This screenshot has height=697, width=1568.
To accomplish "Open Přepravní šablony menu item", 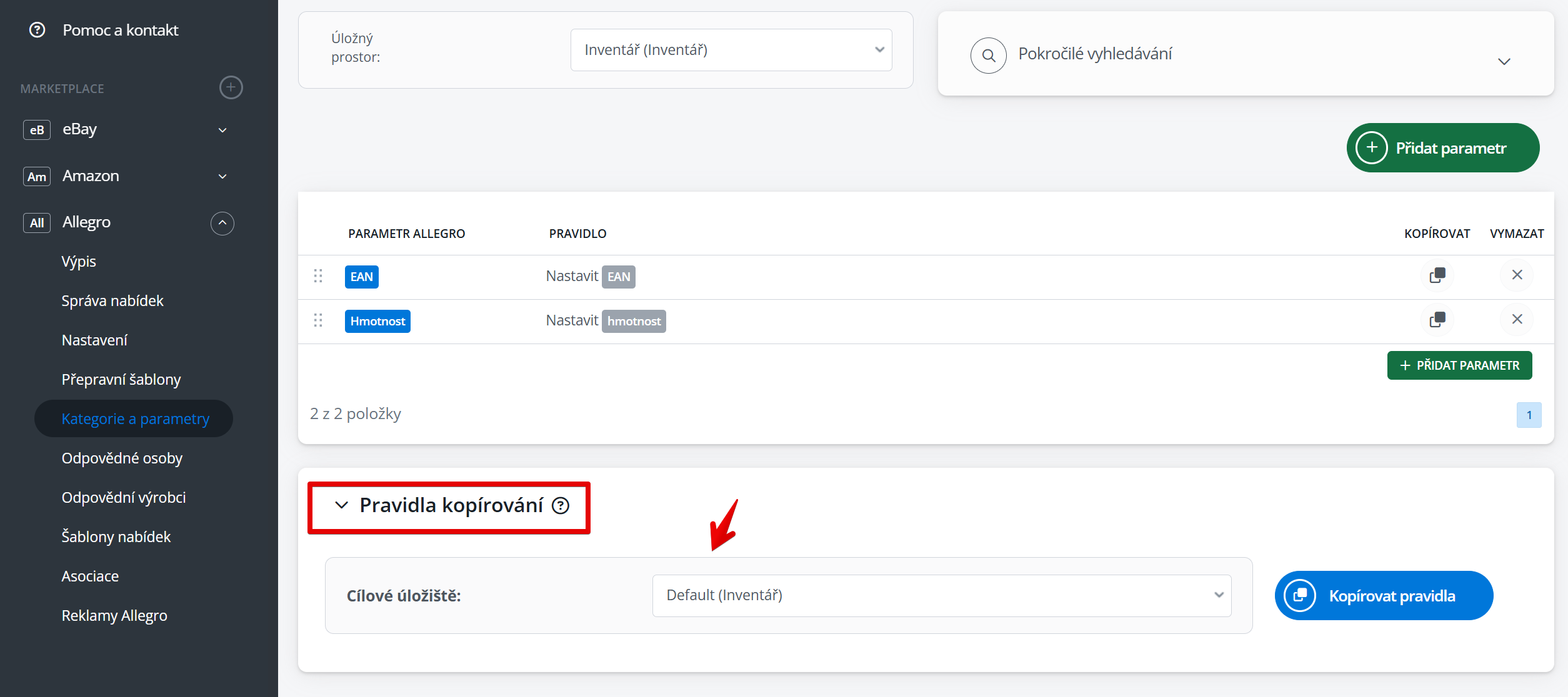I will coord(121,380).
